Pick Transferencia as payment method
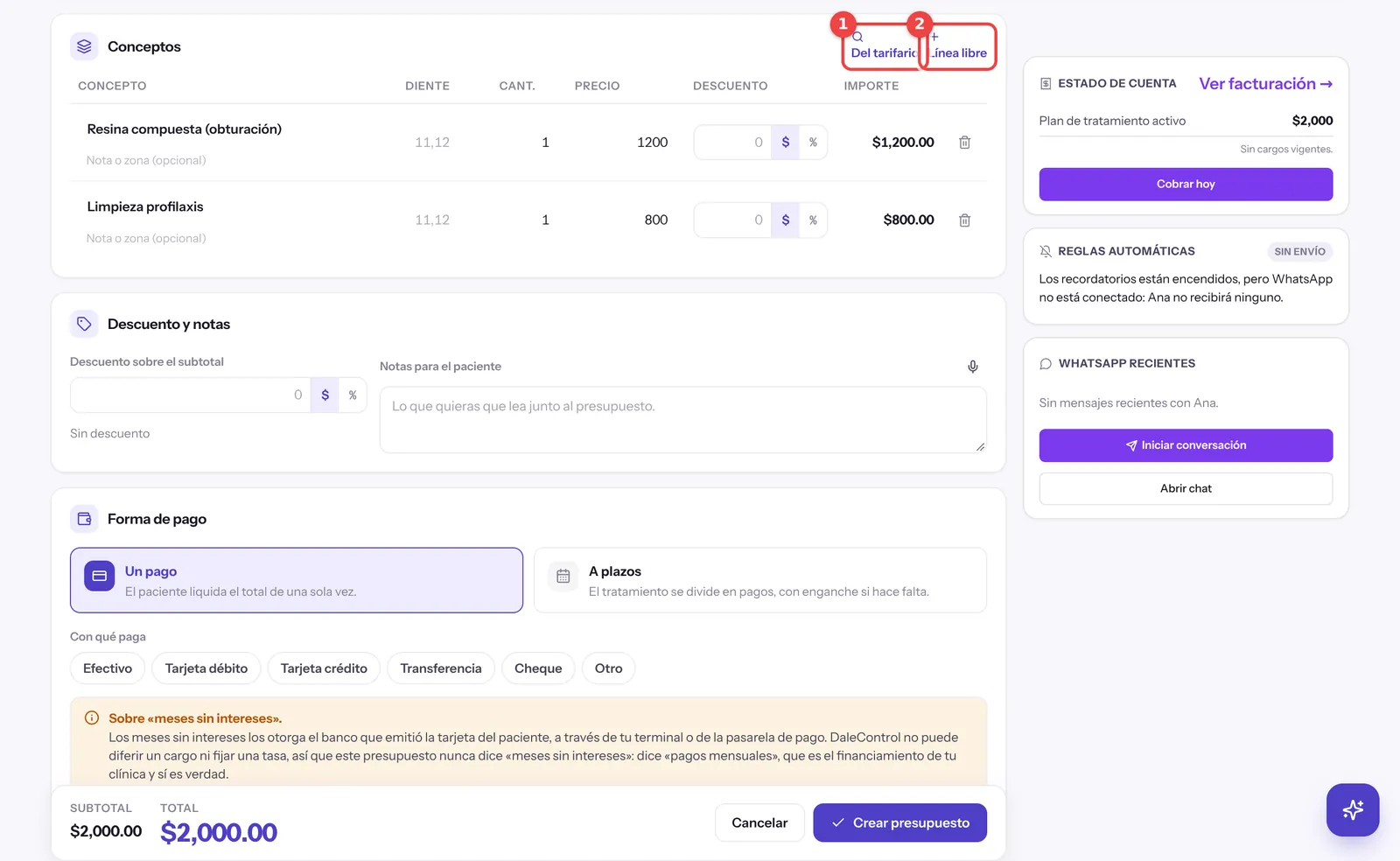 click(441, 668)
